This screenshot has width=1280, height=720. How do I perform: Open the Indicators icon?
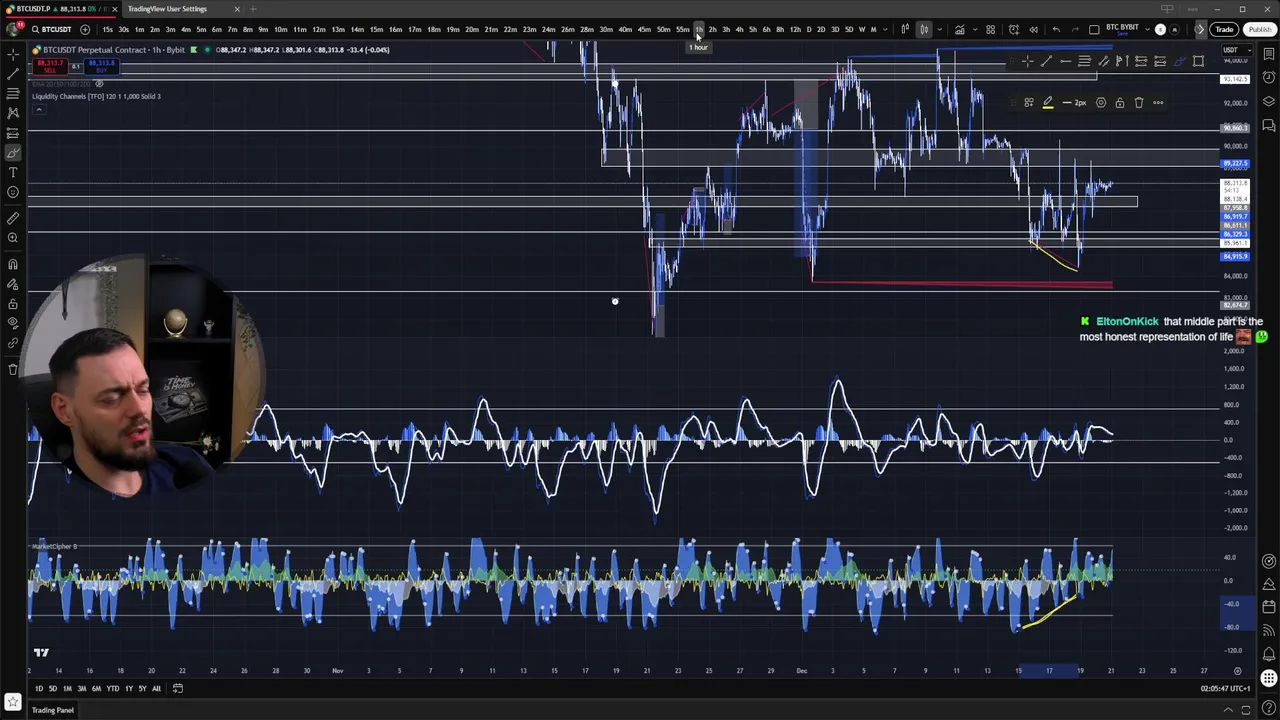(x=960, y=29)
